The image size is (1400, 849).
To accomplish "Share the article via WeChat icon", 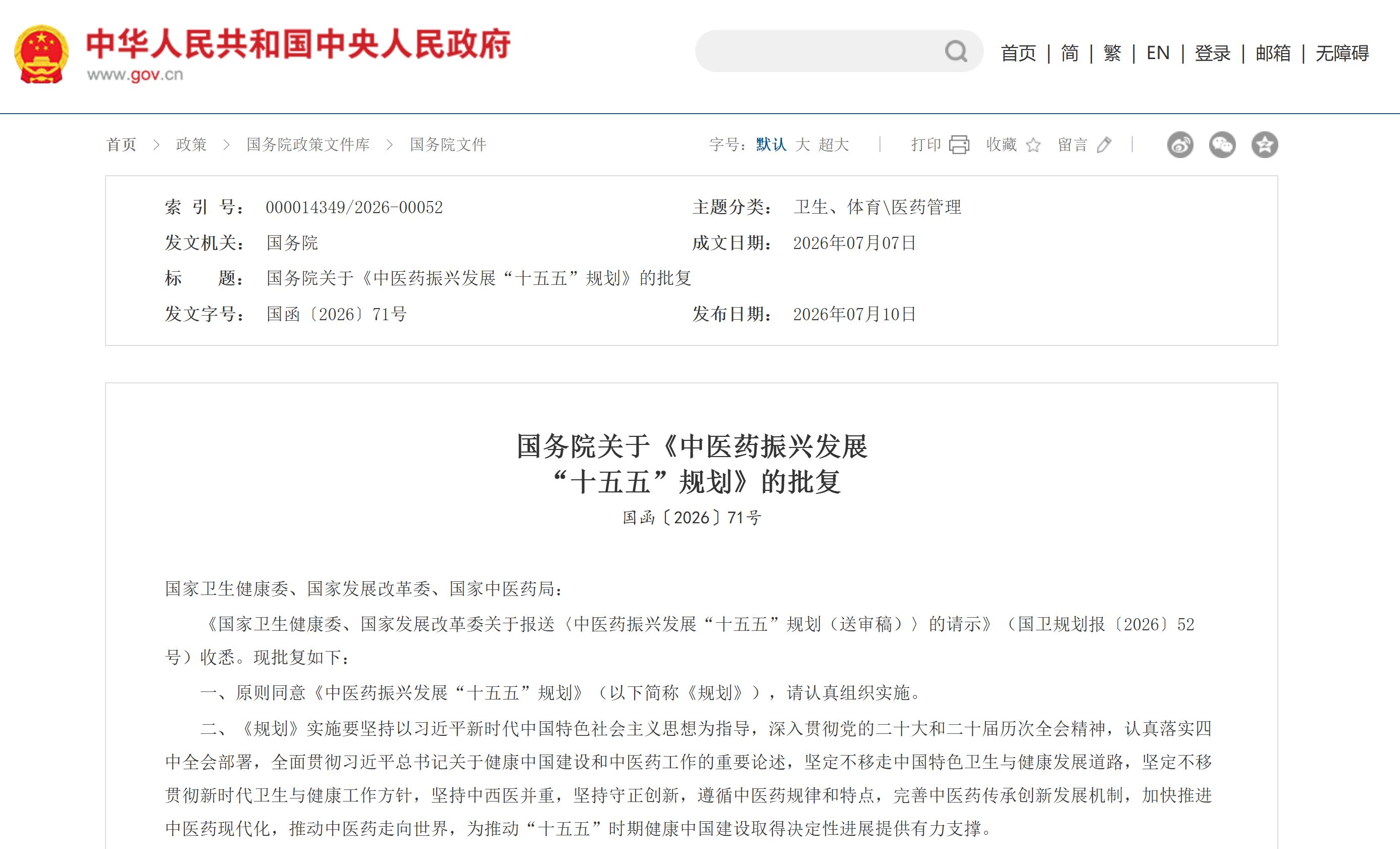I will 1222,145.
